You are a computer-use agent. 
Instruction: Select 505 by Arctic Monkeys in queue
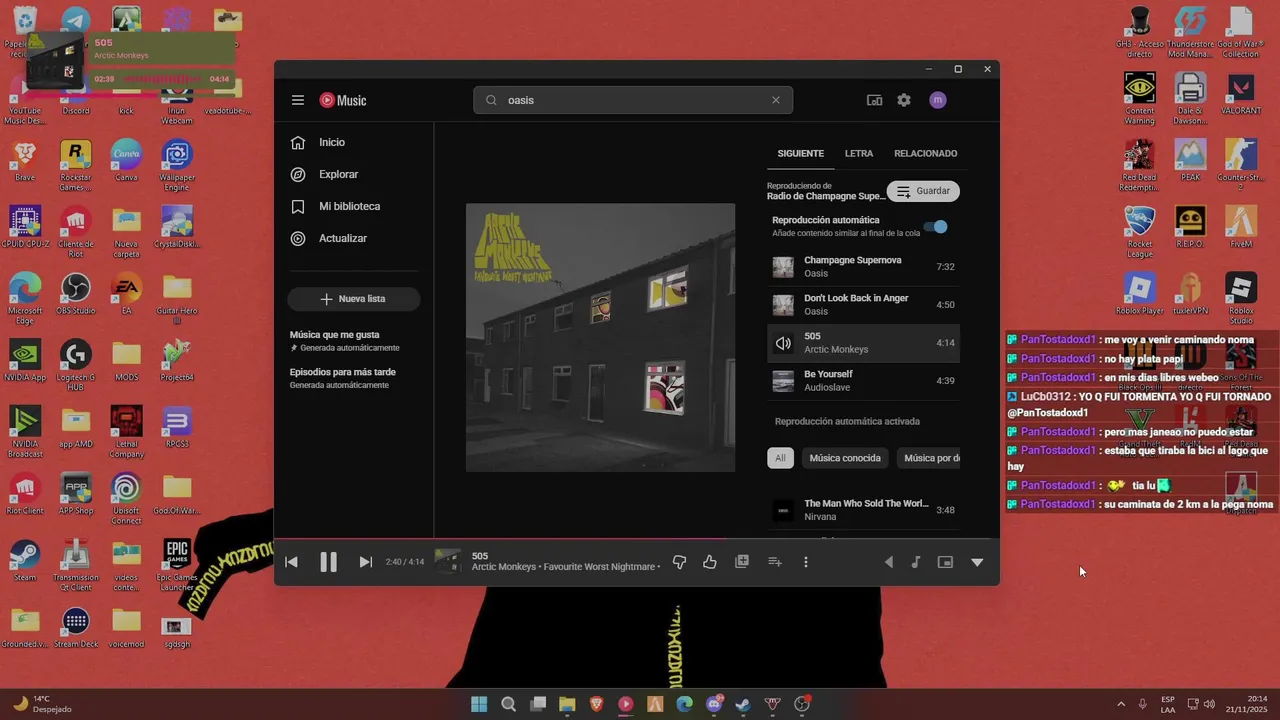(x=863, y=343)
